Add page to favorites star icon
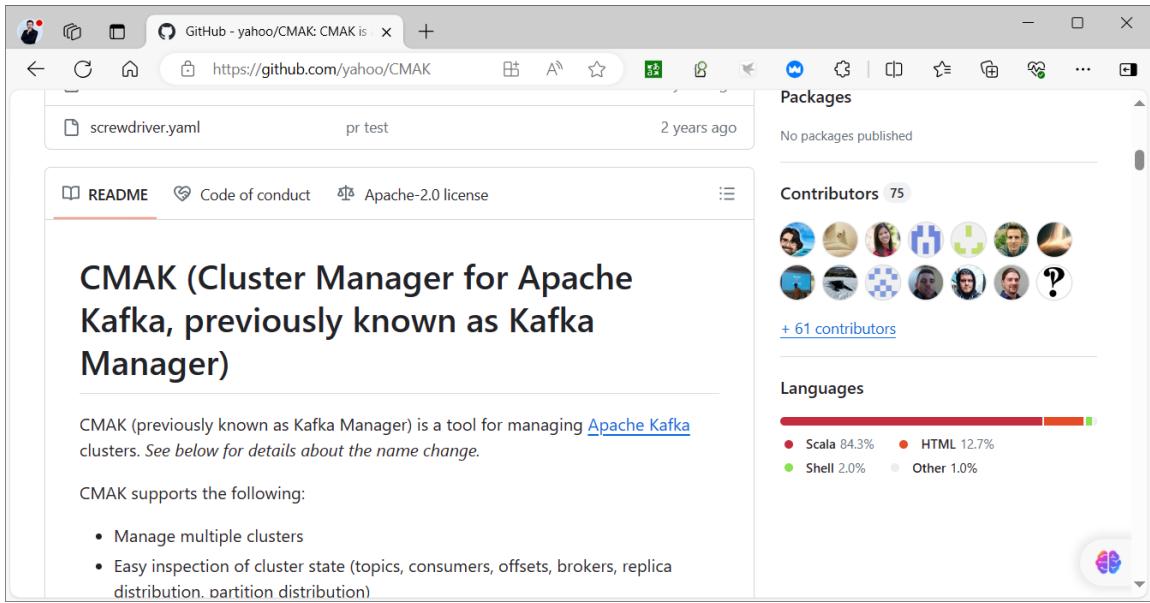Viewport: 1150px width, 603px height. (597, 69)
